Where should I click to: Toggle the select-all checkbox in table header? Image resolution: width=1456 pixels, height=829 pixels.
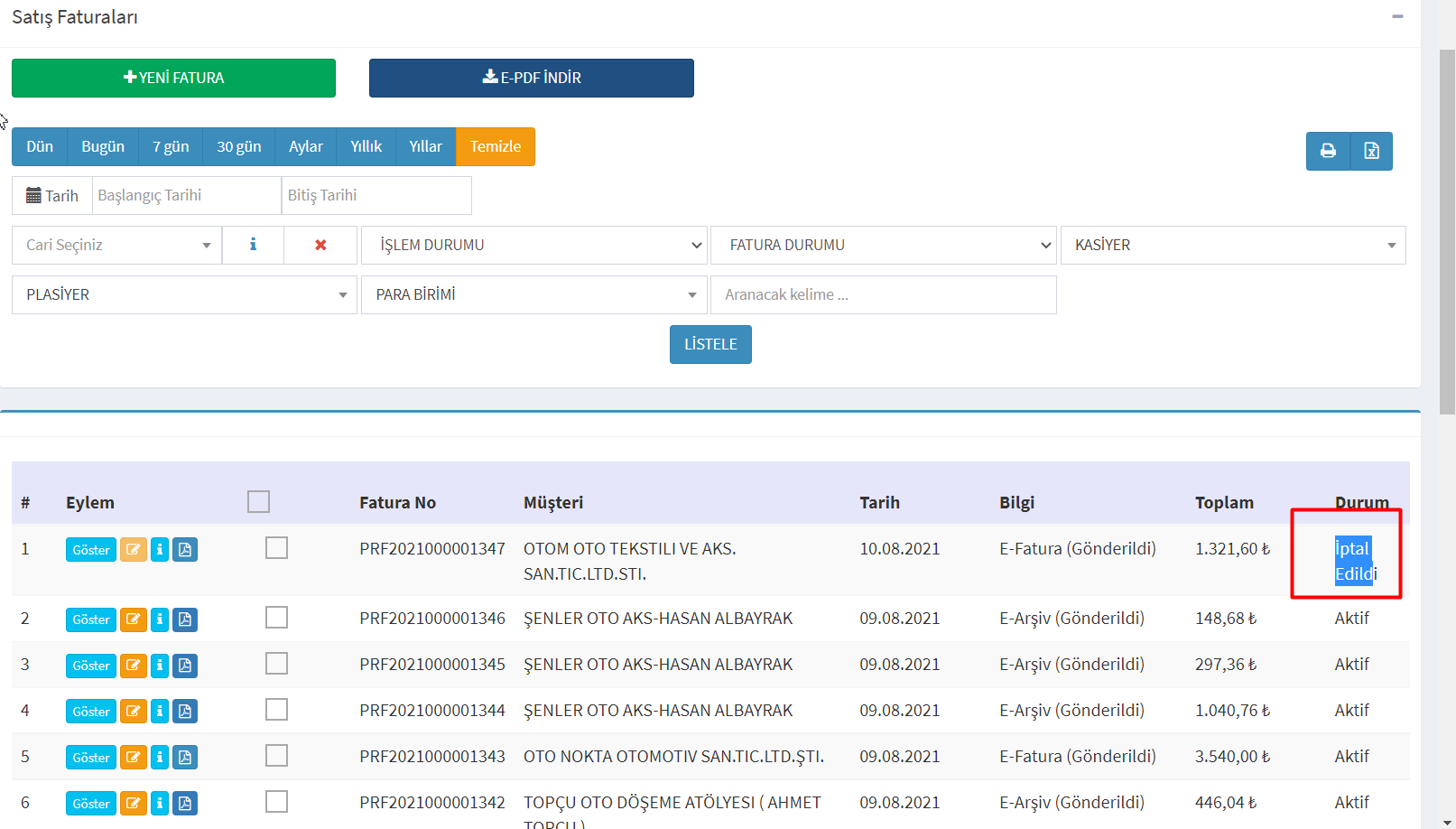258,502
